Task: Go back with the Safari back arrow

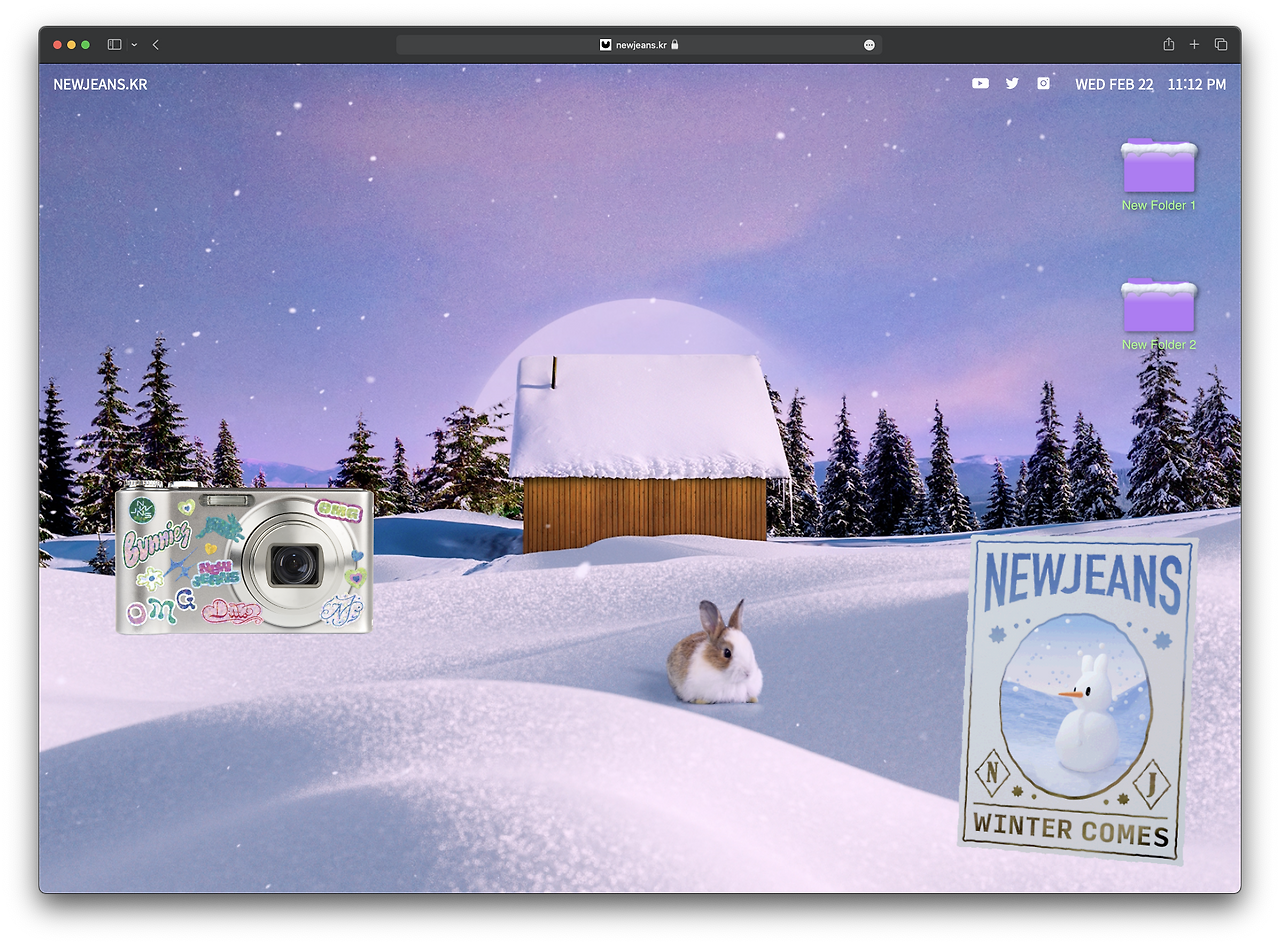Action: click(x=156, y=45)
